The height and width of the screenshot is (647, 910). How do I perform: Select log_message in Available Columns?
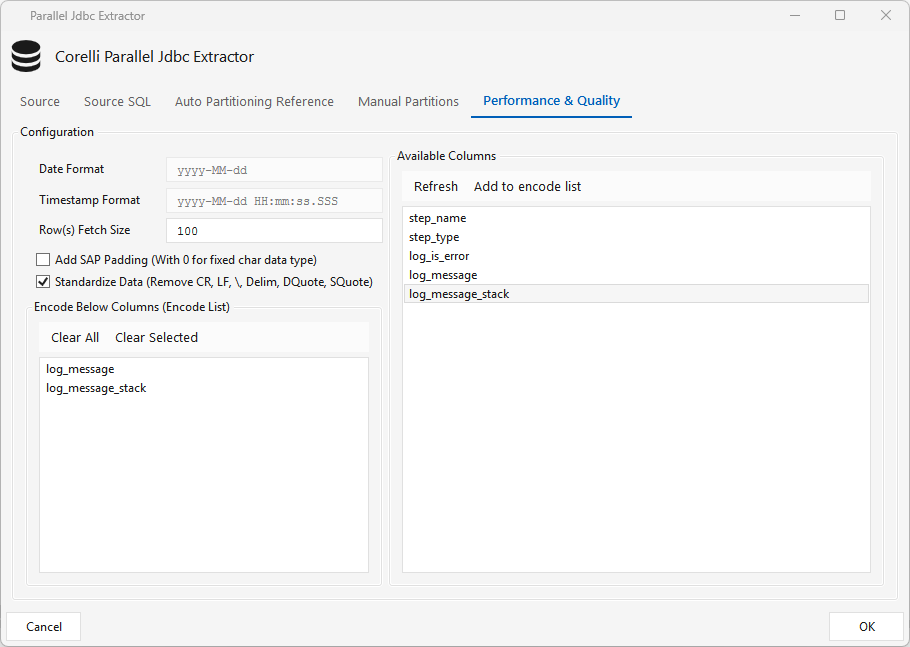636,275
